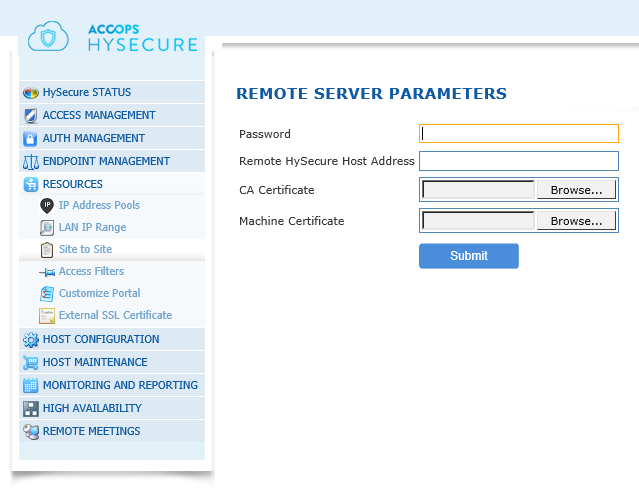The width and height of the screenshot is (639, 498).
Task: Open Access Filters page
Action: tap(91, 271)
